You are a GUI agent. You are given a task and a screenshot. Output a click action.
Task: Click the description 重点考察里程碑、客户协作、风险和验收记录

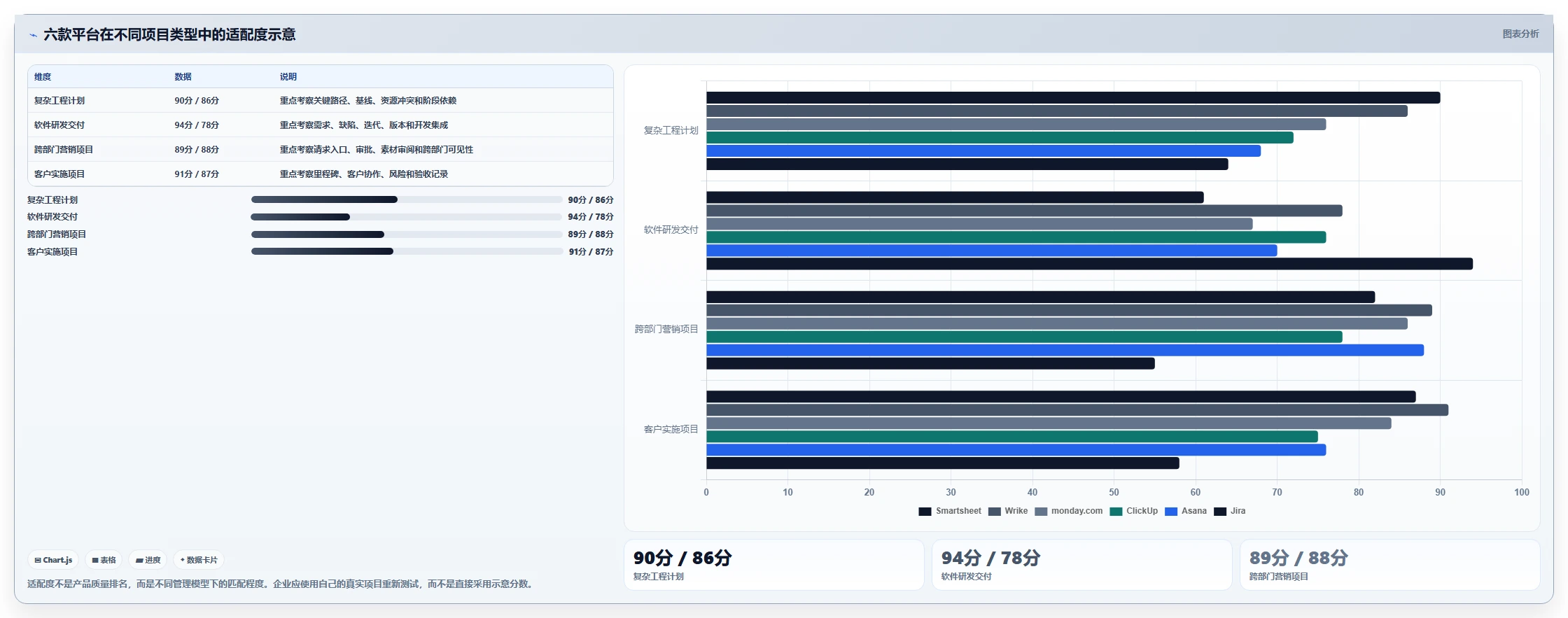(x=364, y=174)
